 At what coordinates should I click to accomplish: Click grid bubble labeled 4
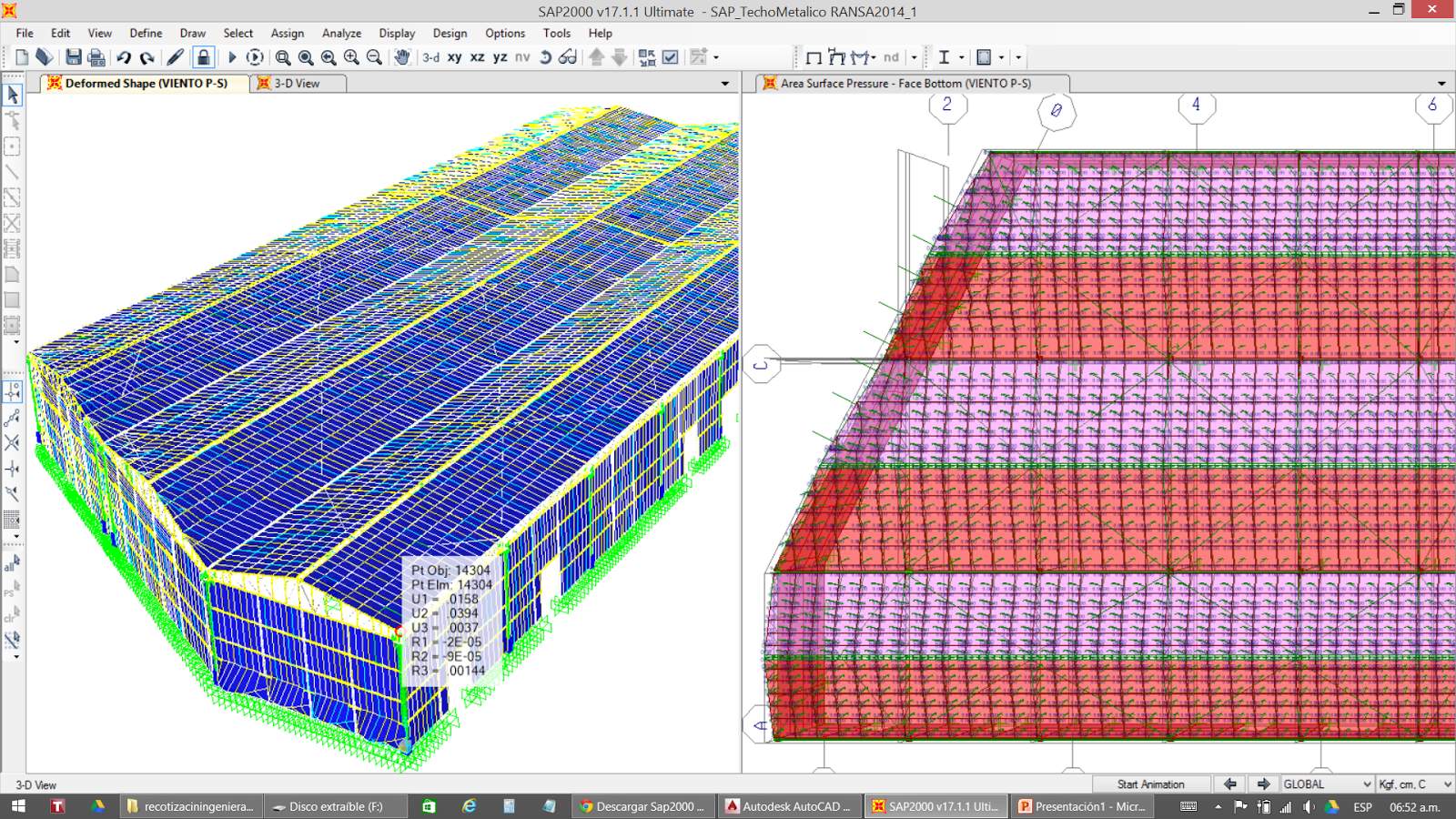[x=1196, y=106]
